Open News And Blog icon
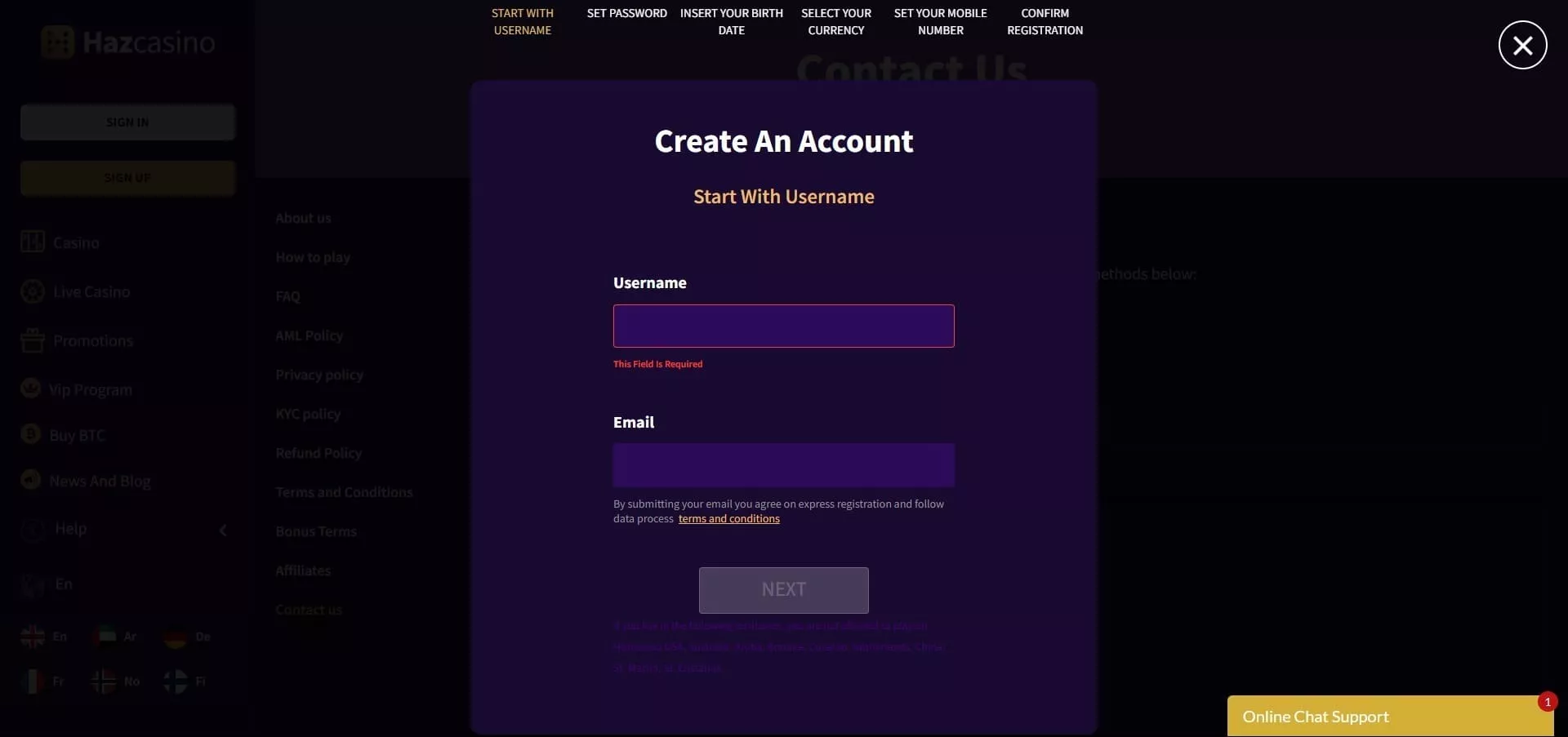1568x737 pixels. click(31, 480)
